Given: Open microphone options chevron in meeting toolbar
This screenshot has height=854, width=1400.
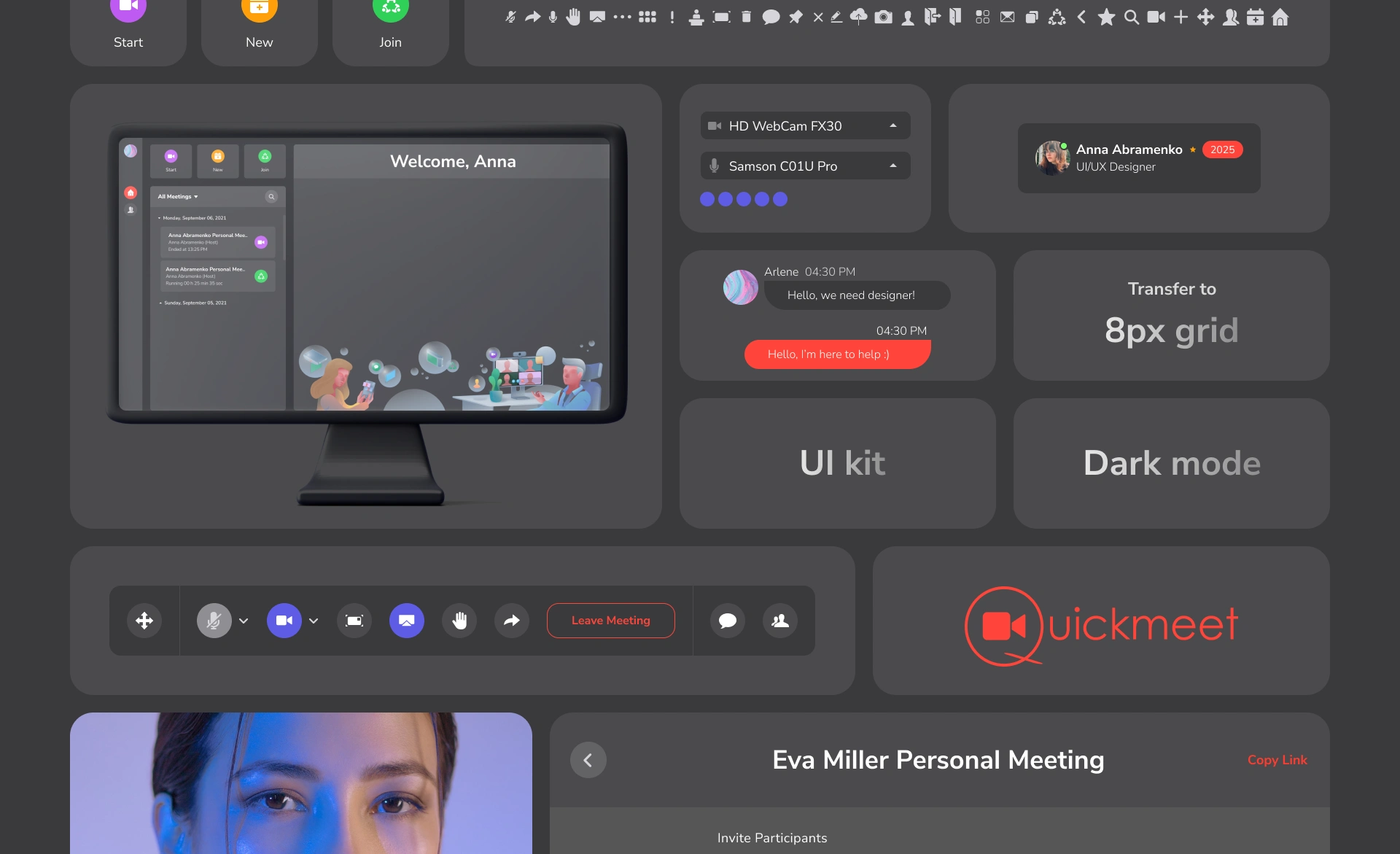Looking at the screenshot, I should point(244,621).
